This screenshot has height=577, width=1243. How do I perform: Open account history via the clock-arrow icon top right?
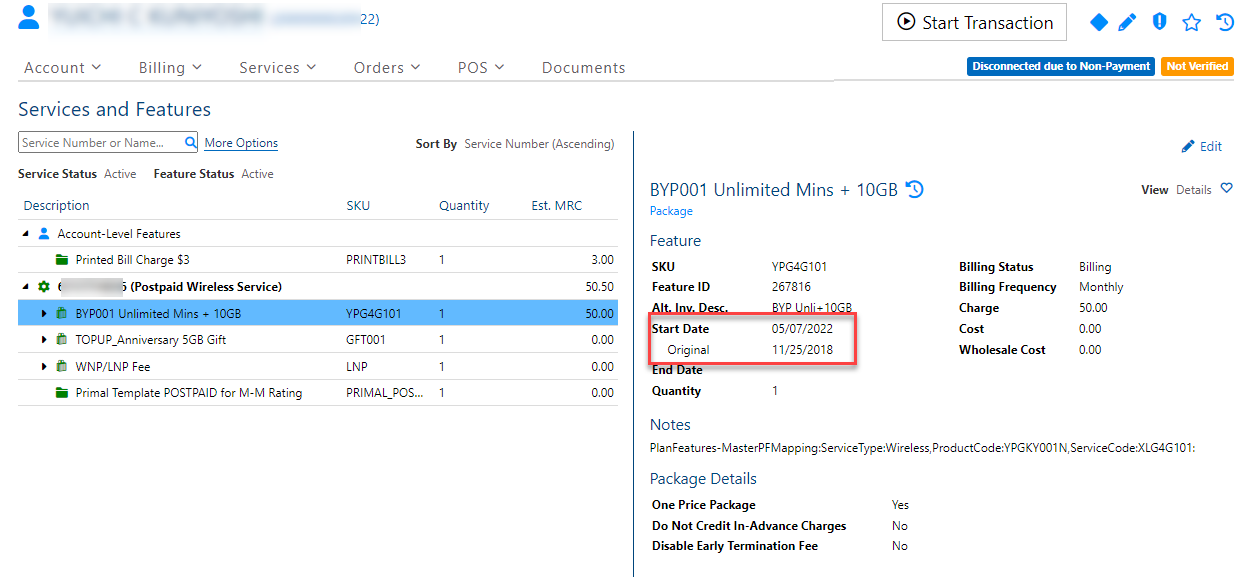point(1224,20)
